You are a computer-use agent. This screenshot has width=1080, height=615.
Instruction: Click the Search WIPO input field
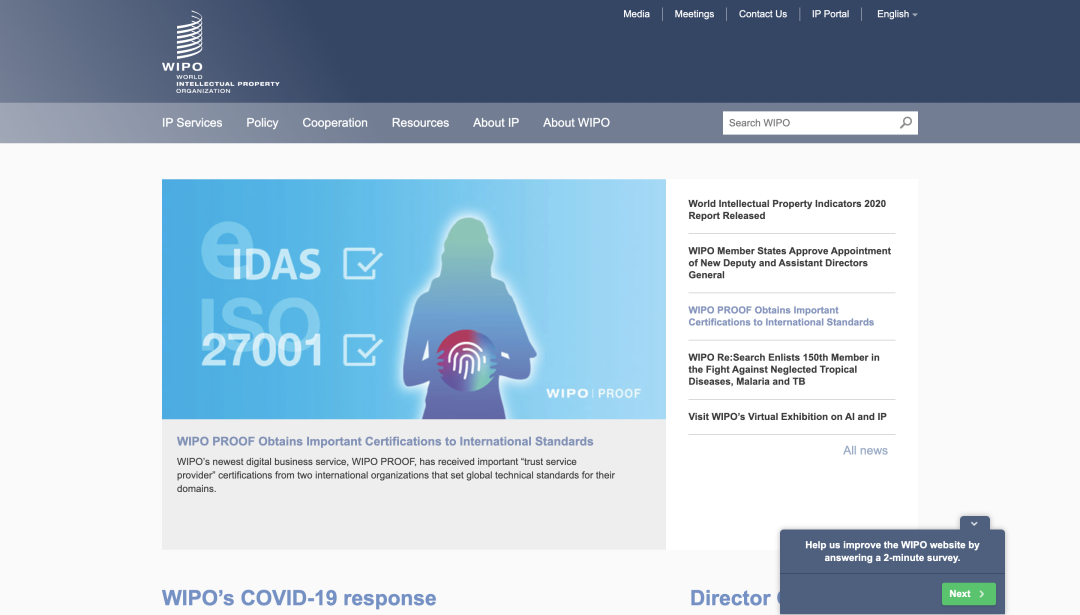pyautogui.click(x=808, y=123)
